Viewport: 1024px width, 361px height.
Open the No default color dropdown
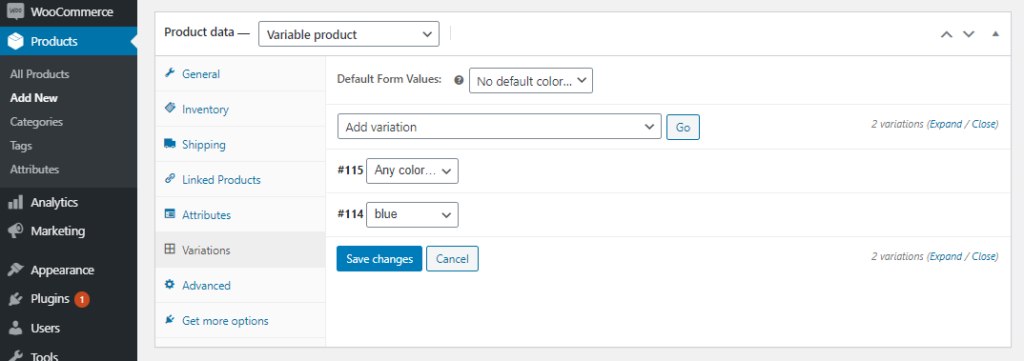[x=531, y=80]
